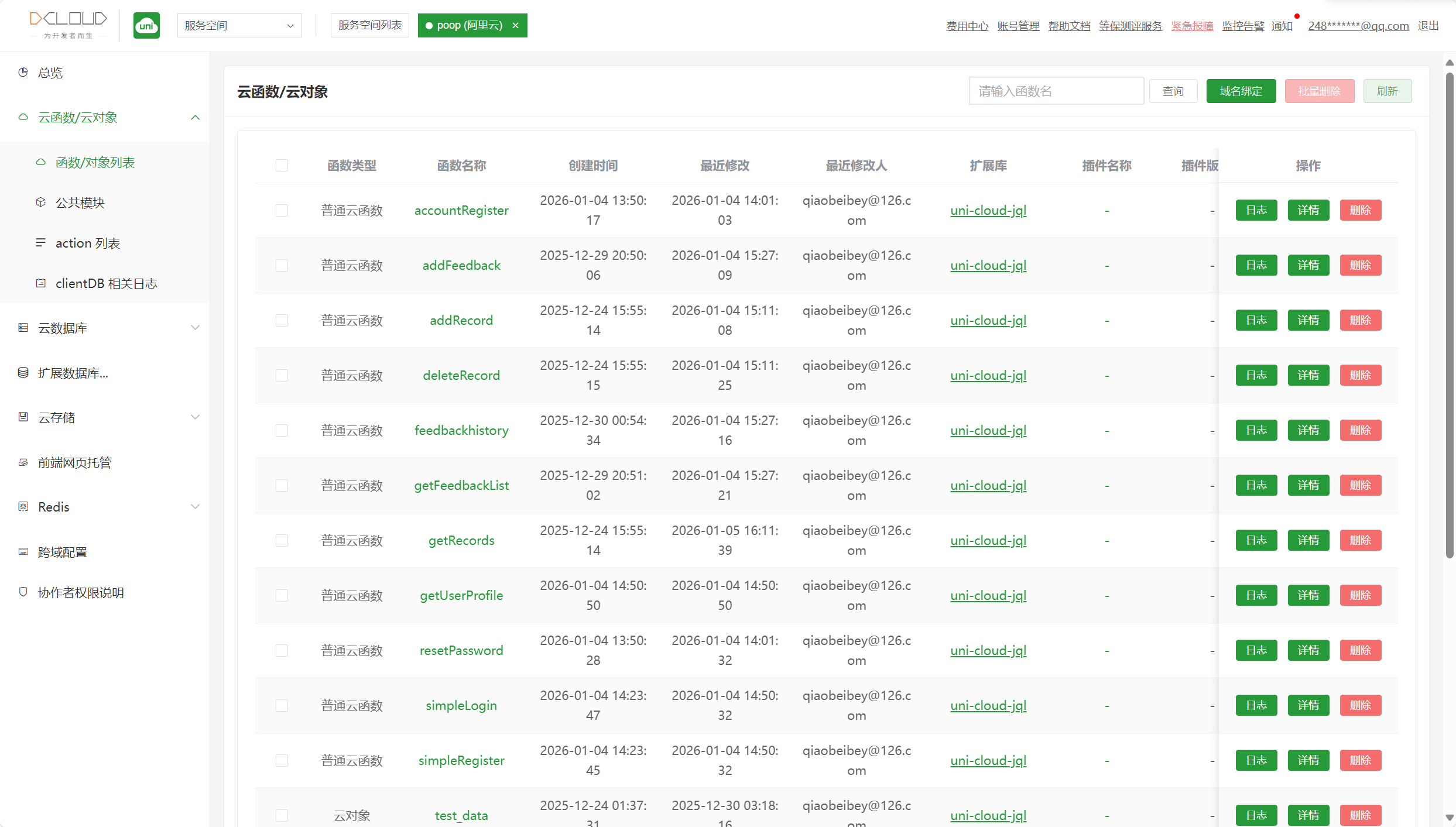The height and width of the screenshot is (827, 1456).
Task: Click the 前端网页托管 hosting icon
Action: [x=23, y=462]
